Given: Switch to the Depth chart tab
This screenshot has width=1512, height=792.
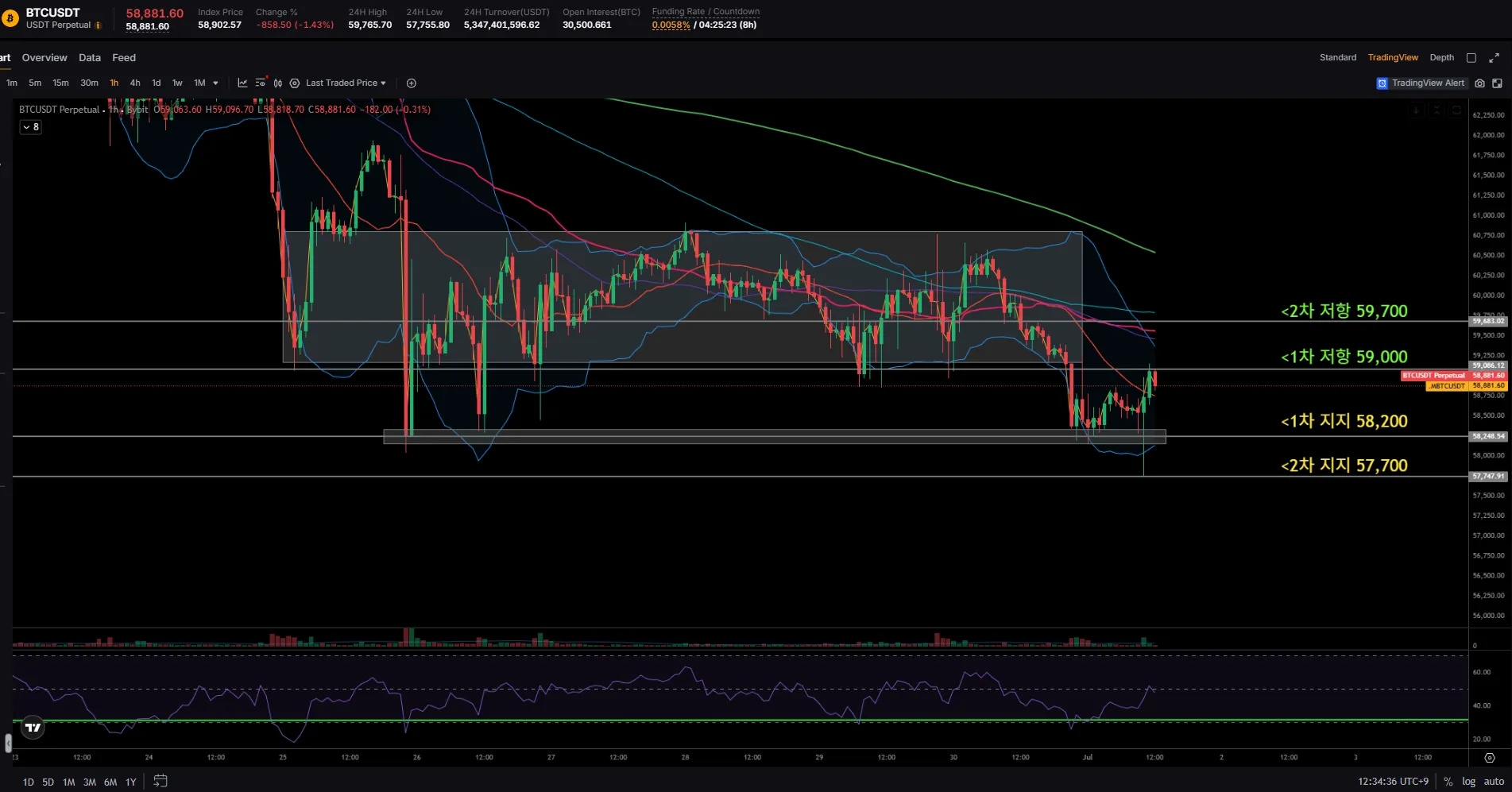Looking at the screenshot, I should pyautogui.click(x=1441, y=57).
